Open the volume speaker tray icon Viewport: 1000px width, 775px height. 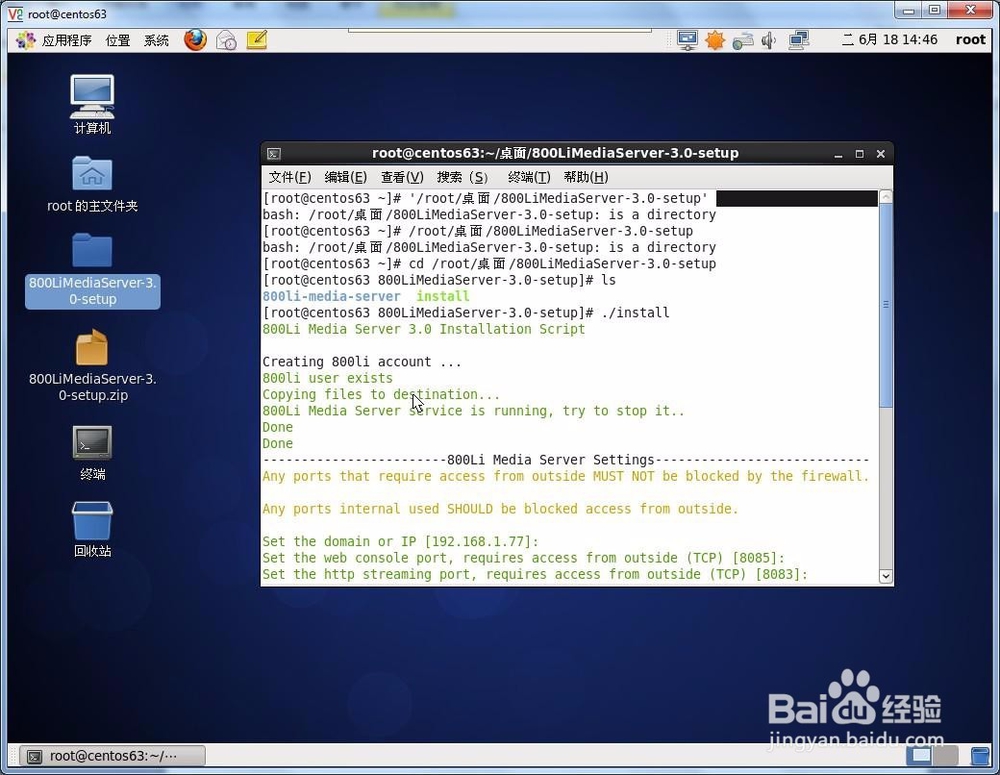(x=768, y=40)
